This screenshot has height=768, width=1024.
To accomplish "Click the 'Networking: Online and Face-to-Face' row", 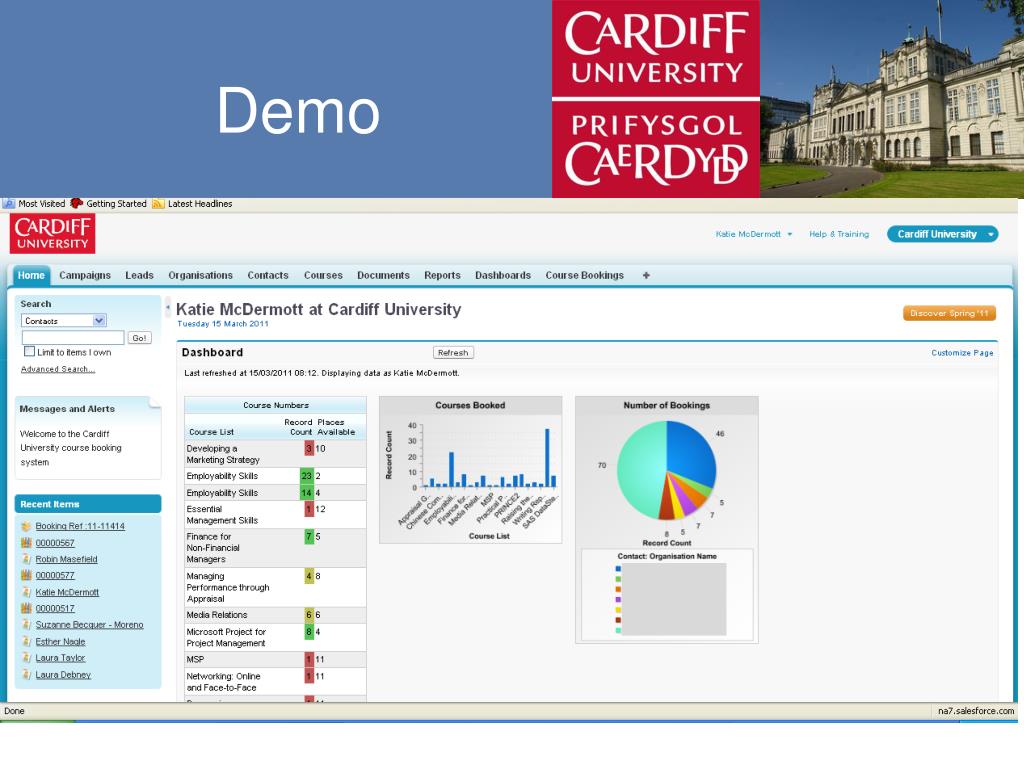I will click(275, 682).
